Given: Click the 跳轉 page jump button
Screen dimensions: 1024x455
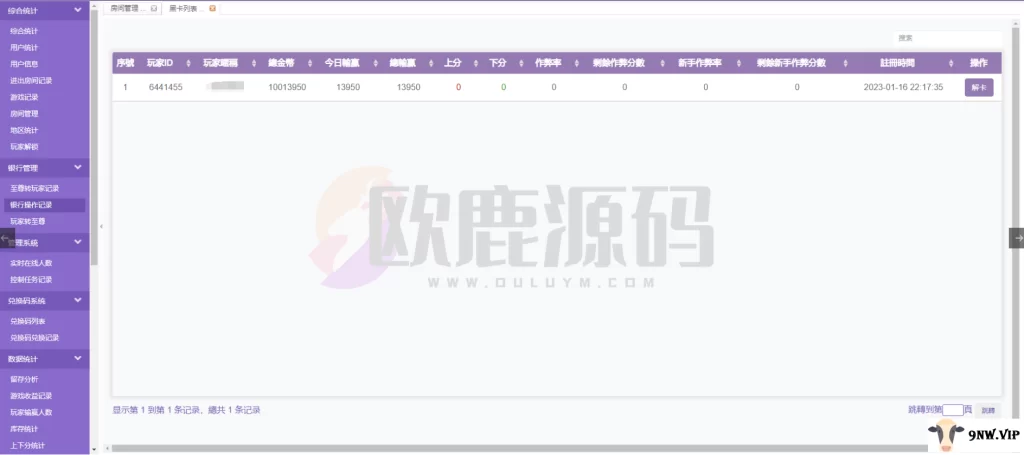Looking at the screenshot, I should [988, 411].
